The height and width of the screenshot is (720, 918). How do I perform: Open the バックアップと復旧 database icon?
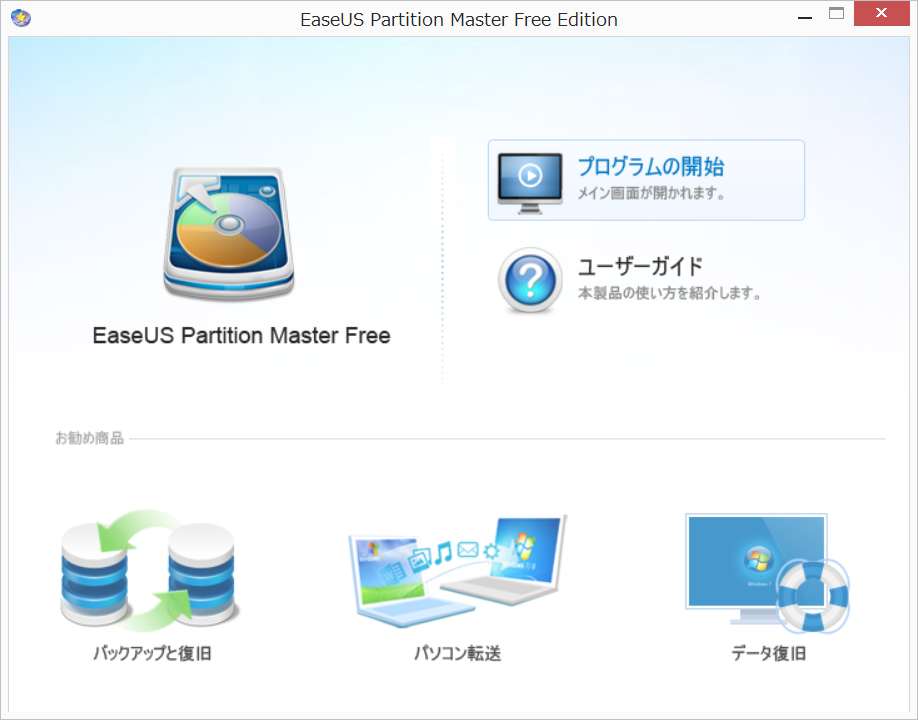150,570
